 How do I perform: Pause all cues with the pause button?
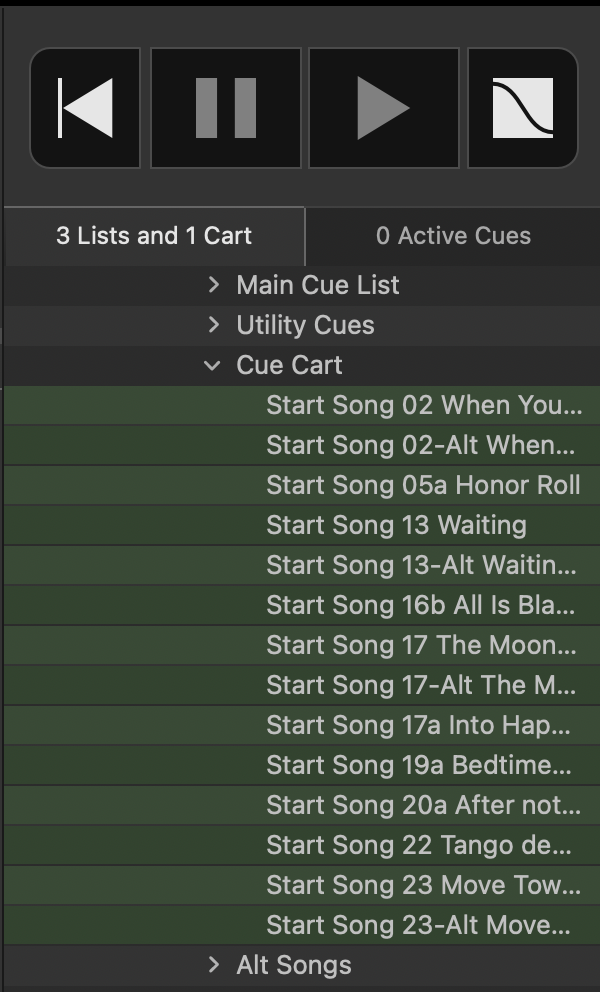click(x=225, y=108)
